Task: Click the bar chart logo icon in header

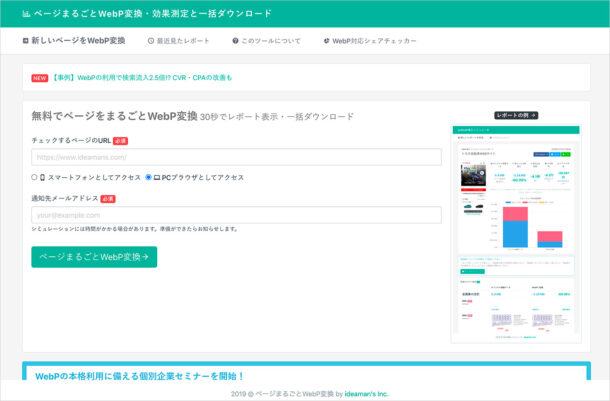Action: tap(25, 14)
